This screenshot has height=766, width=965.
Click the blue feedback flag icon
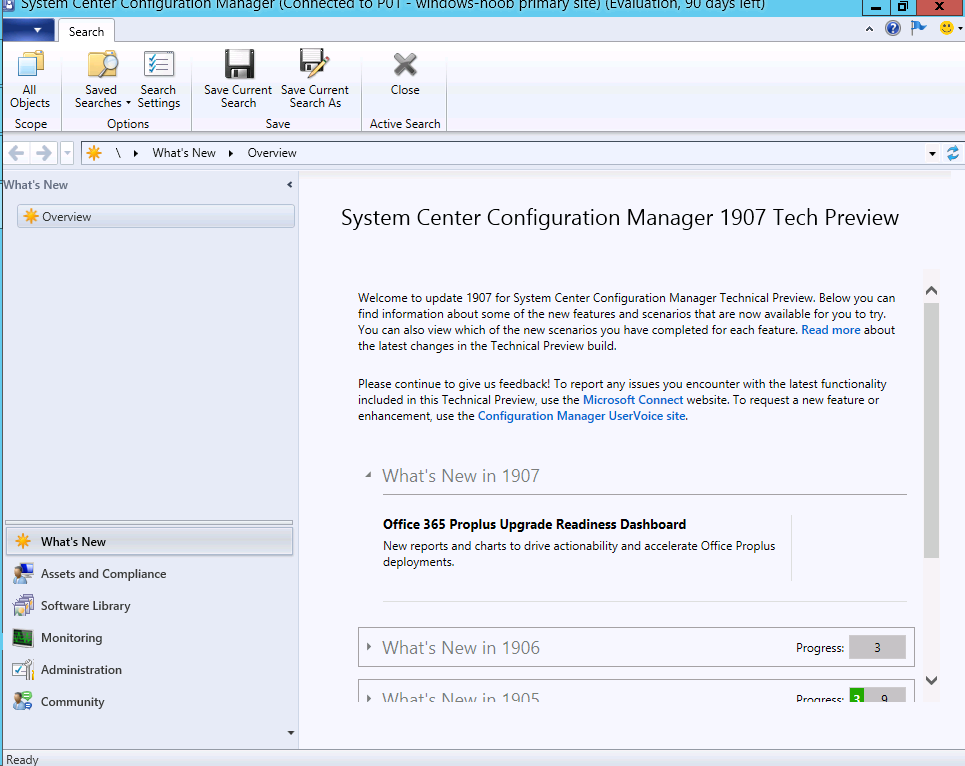918,28
